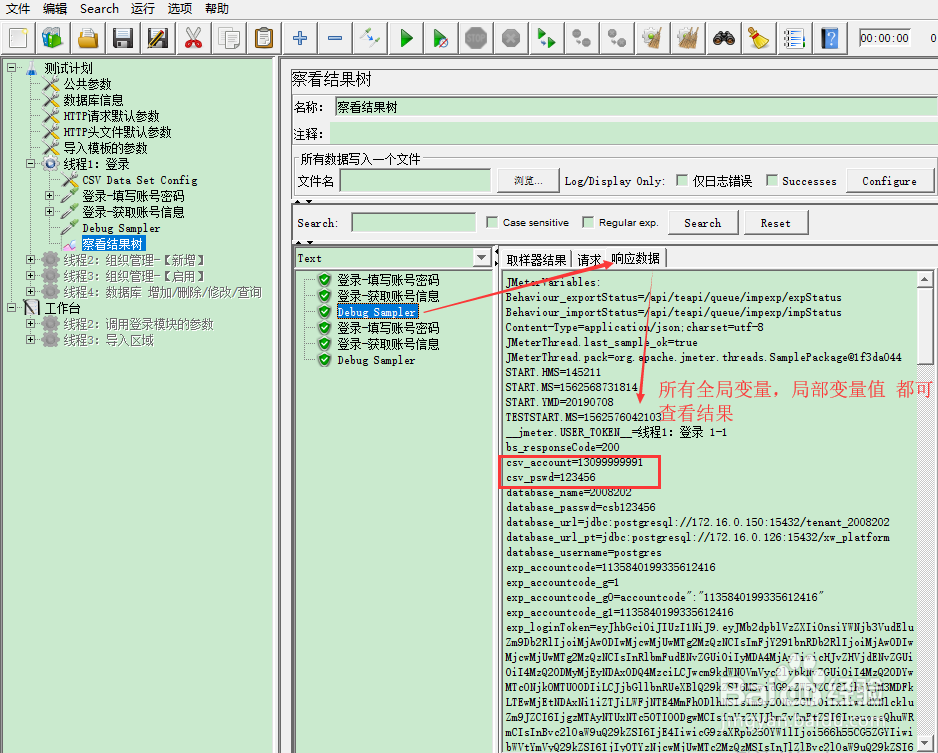Tick the Successes checkbox

point(772,180)
